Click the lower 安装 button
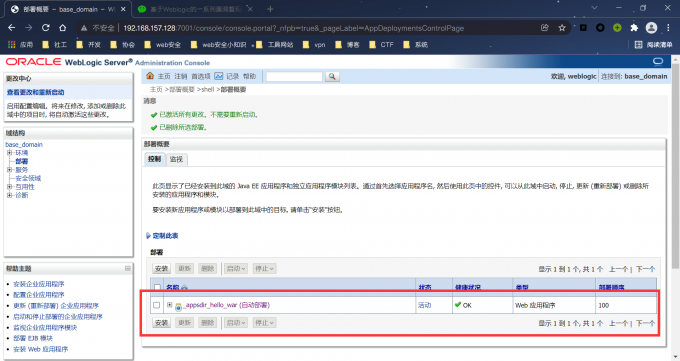This screenshot has width=680, height=361. coord(161,323)
